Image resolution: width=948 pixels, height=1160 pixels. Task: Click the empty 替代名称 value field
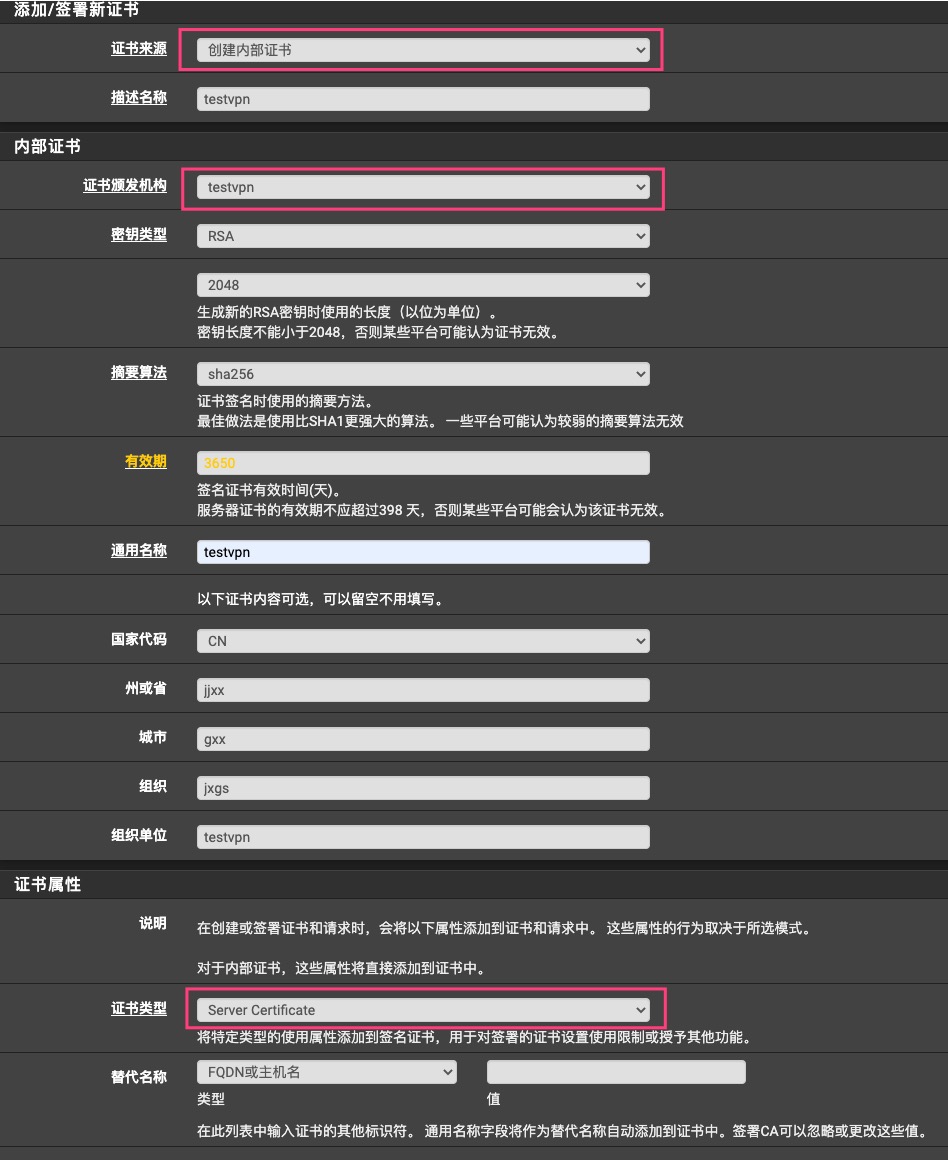(615, 1072)
